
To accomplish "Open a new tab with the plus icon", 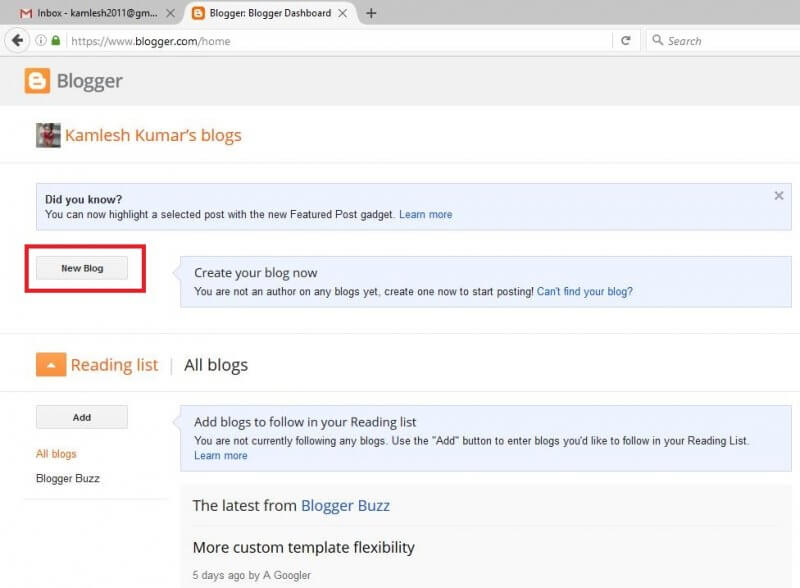I will (371, 13).
